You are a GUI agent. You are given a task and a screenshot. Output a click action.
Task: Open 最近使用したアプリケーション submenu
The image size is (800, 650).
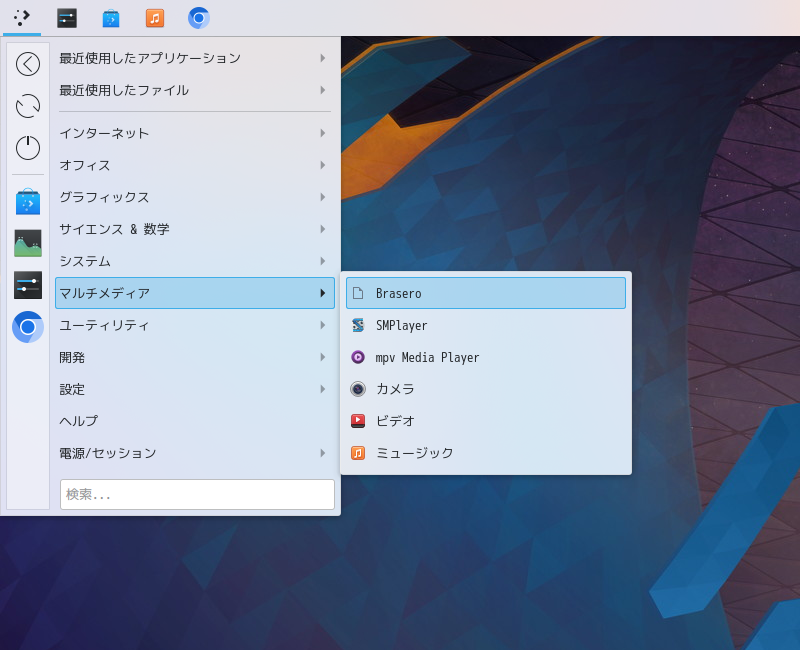(195, 58)
